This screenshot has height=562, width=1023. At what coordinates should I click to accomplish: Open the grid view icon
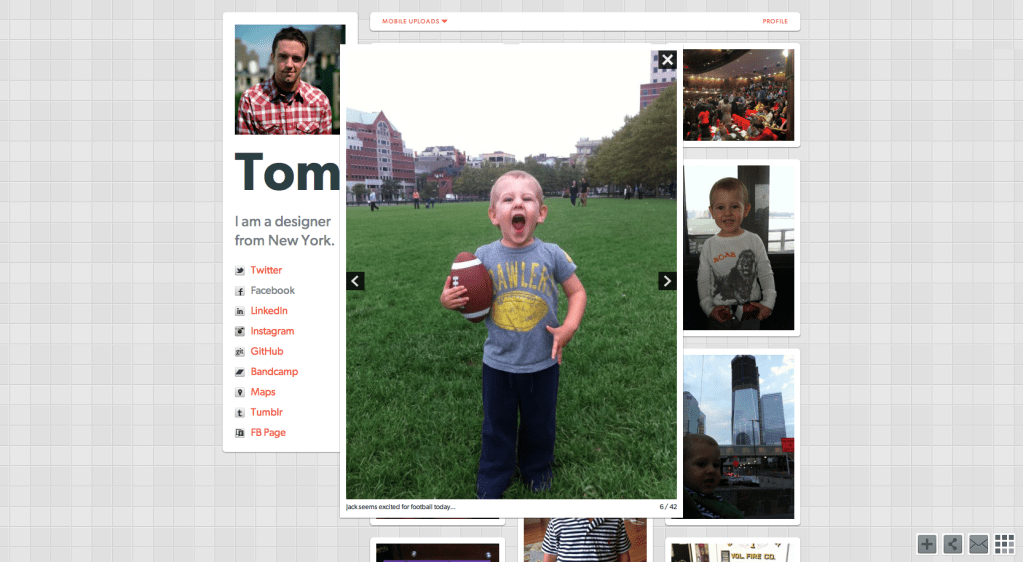coord(1004,544)
